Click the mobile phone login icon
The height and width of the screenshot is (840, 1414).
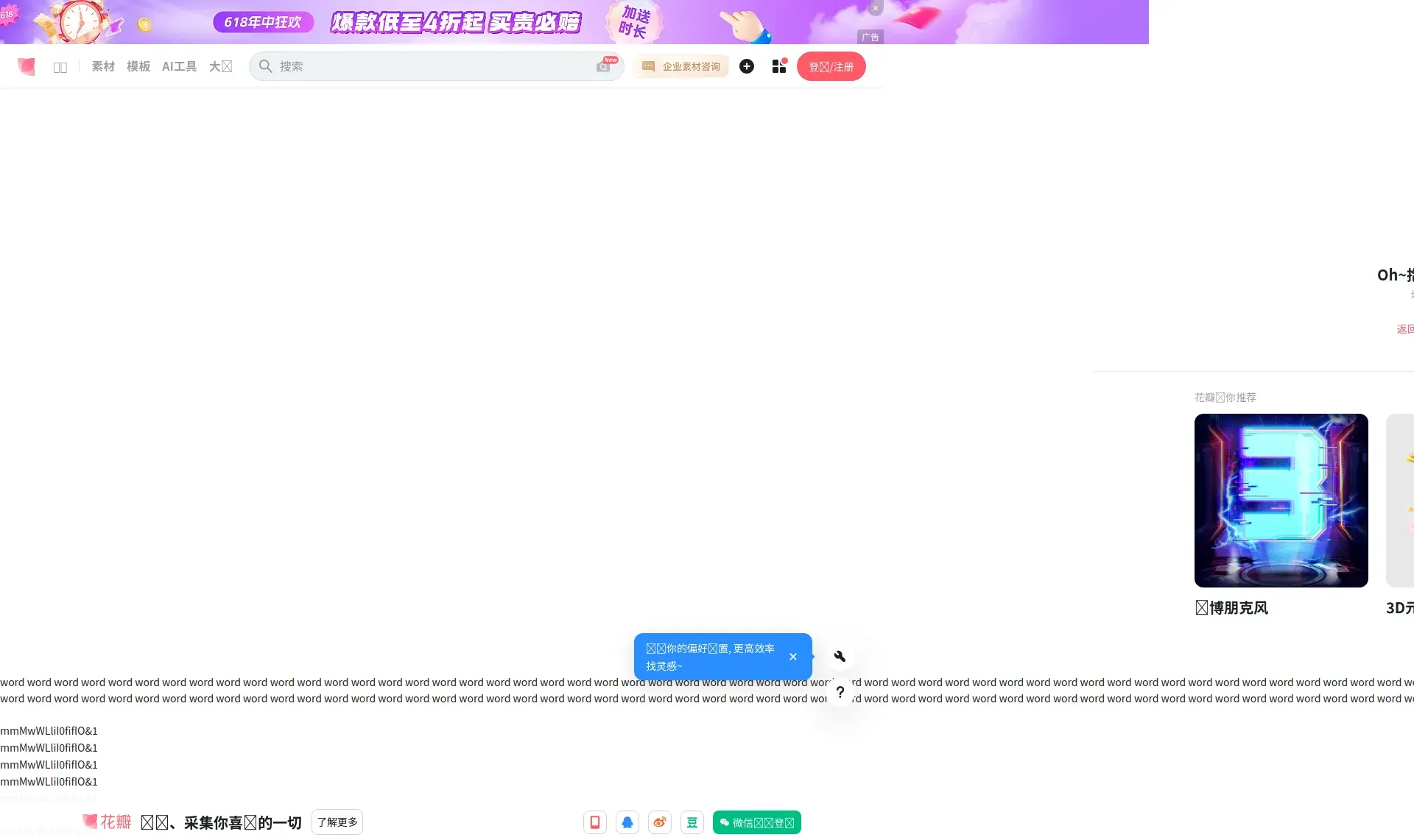(595, 822)
